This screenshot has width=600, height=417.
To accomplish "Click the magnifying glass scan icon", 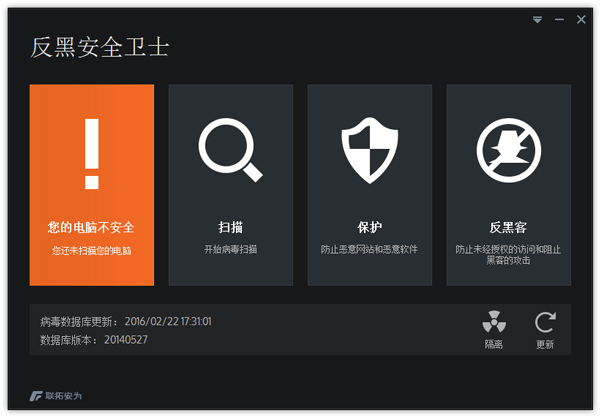I will pos(230,150).
